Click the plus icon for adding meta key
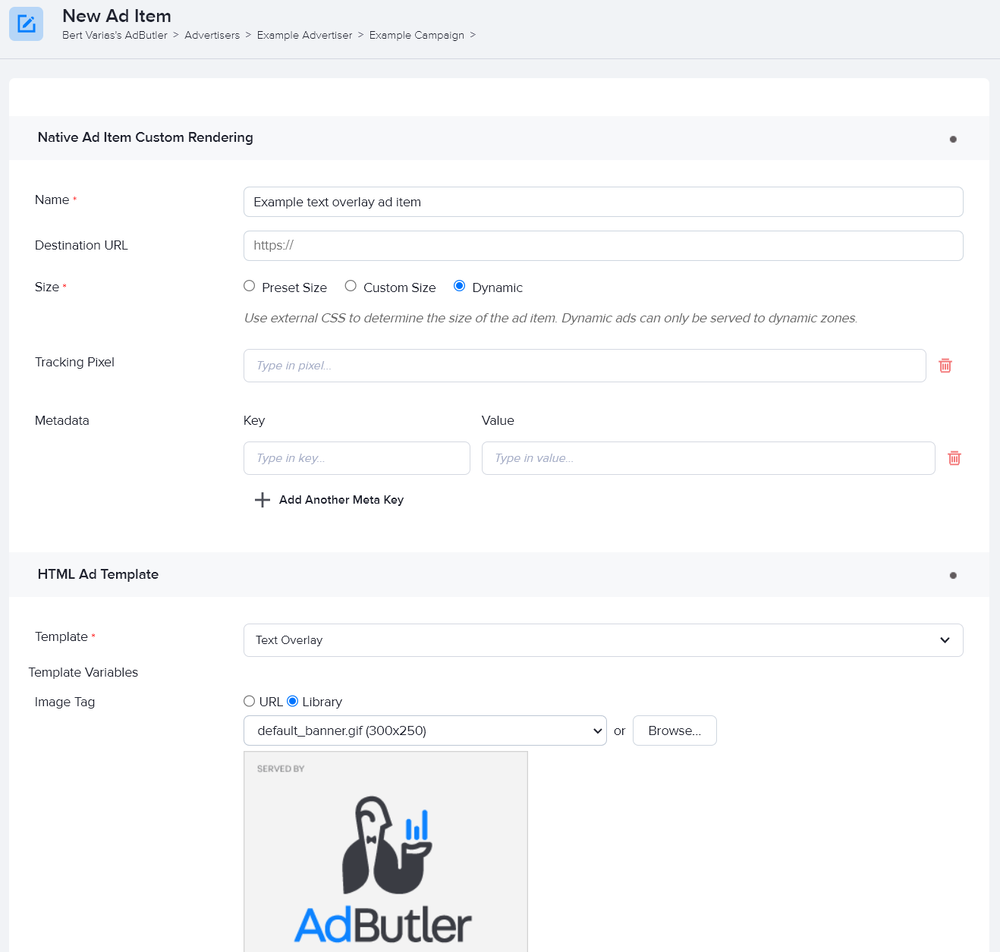 tap(262, 500)
